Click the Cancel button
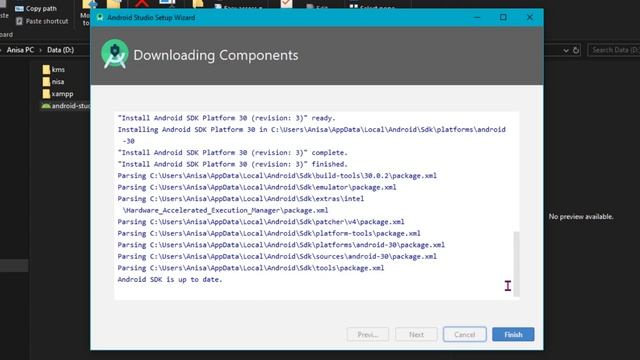640x360 pixels. [464, 334]
